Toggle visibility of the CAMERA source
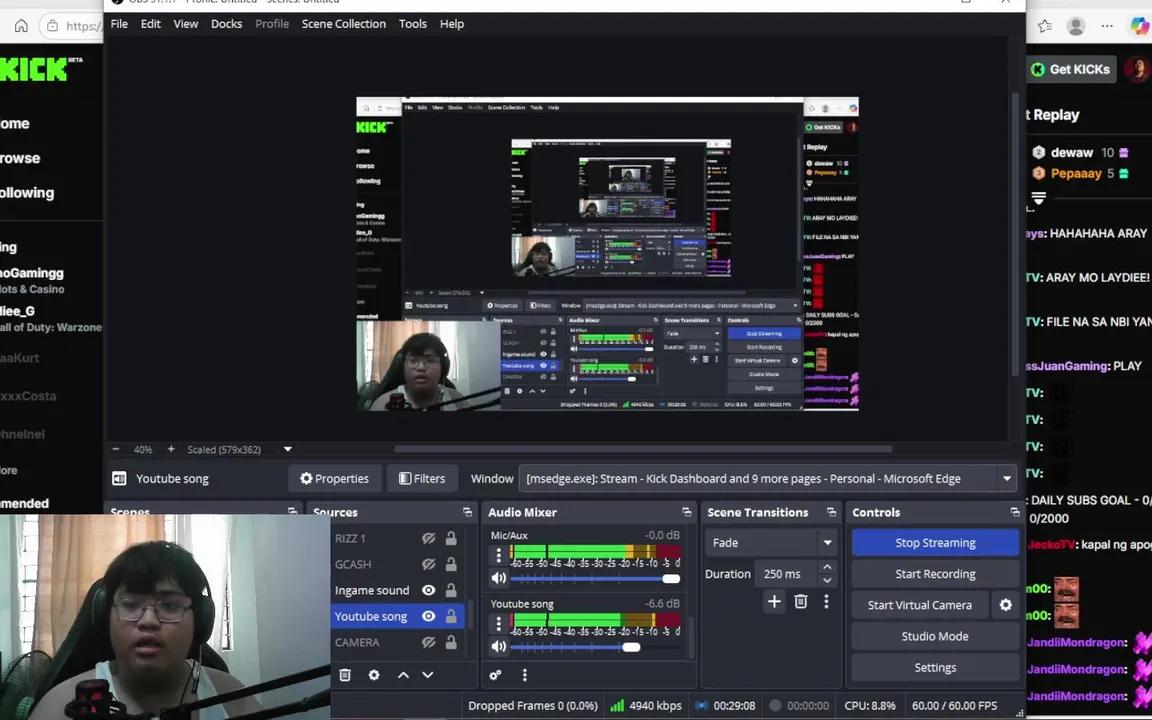The image size is (1152, 720). tap(428, 642)
